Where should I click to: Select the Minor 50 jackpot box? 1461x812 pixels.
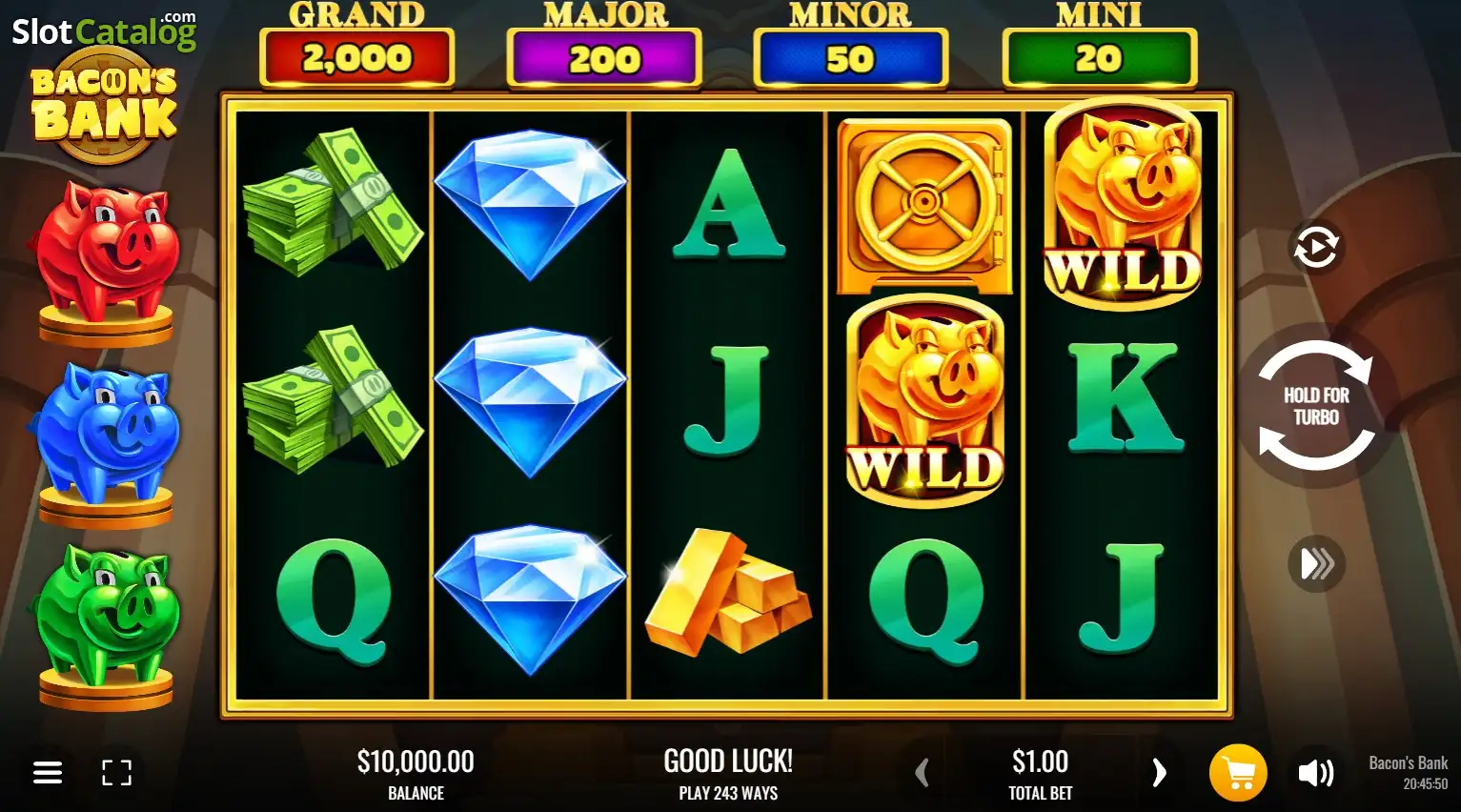(850, 58)
